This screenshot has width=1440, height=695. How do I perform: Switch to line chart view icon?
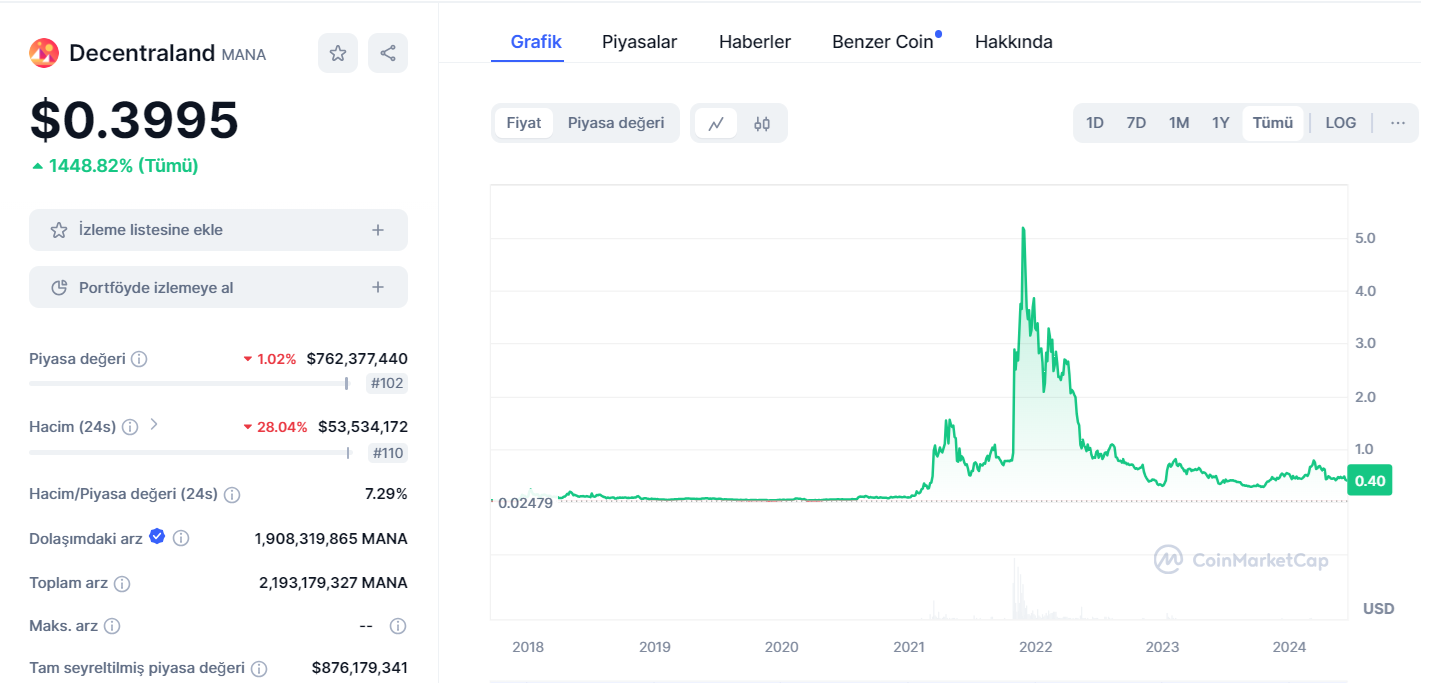716,123
